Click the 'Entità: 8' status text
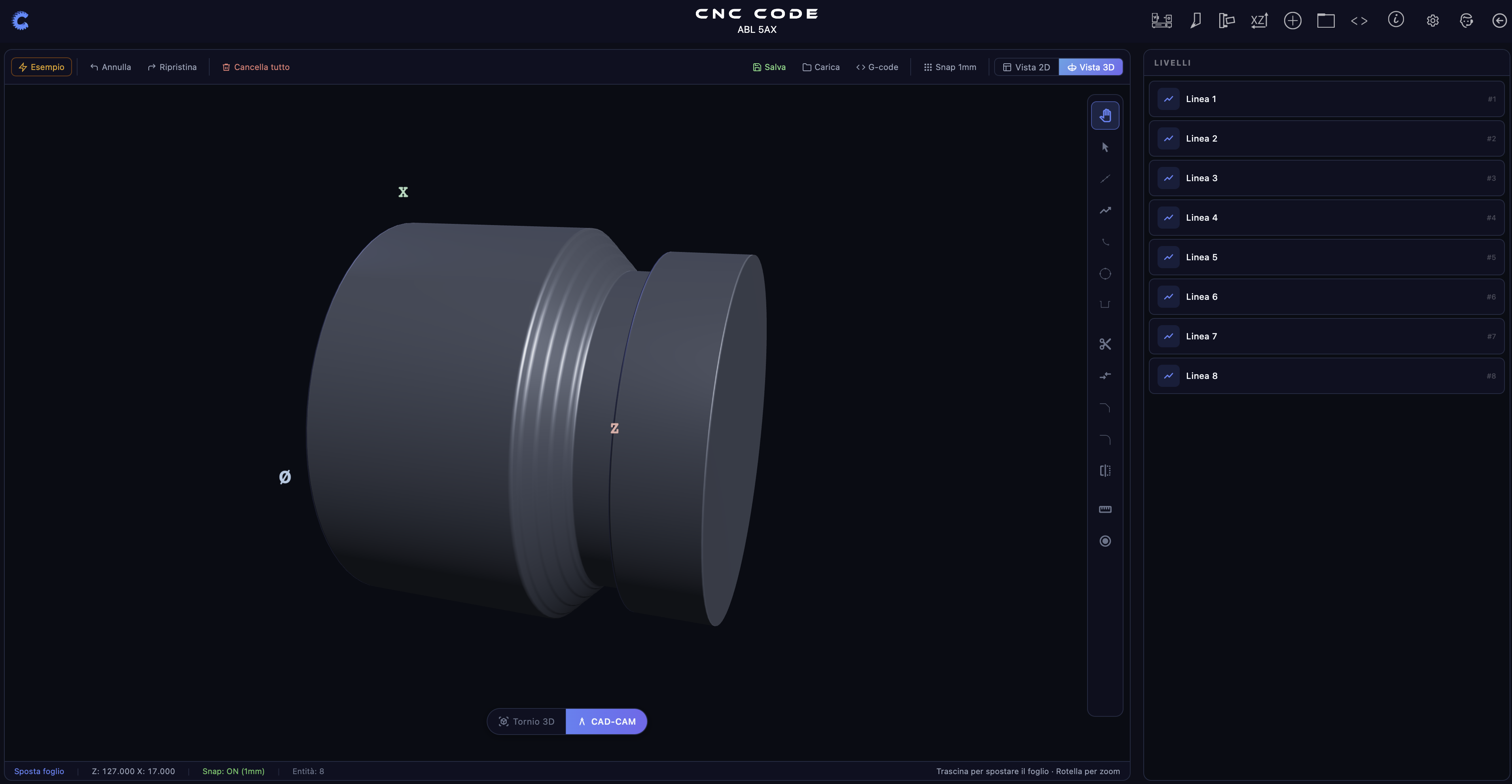The image size is (1512, 784). 308,771
